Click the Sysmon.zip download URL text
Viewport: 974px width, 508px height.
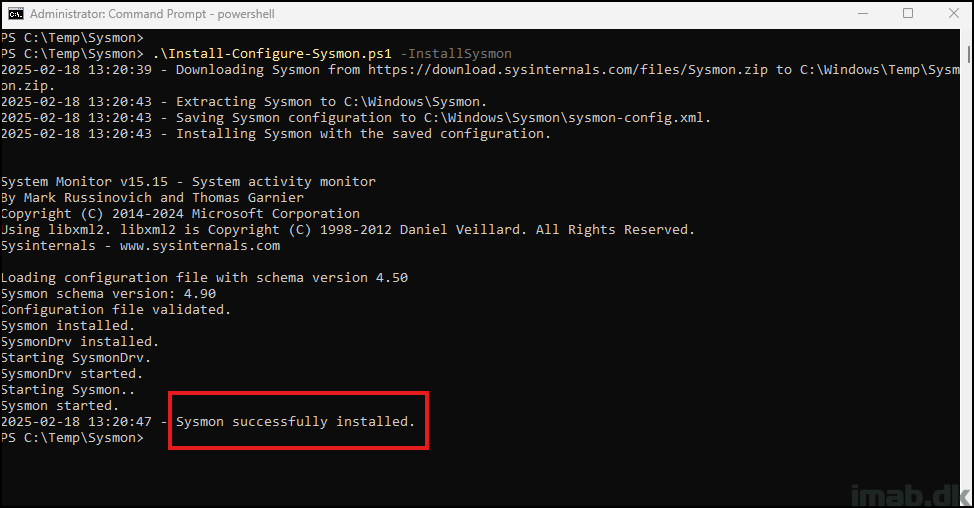coord(568,70)
